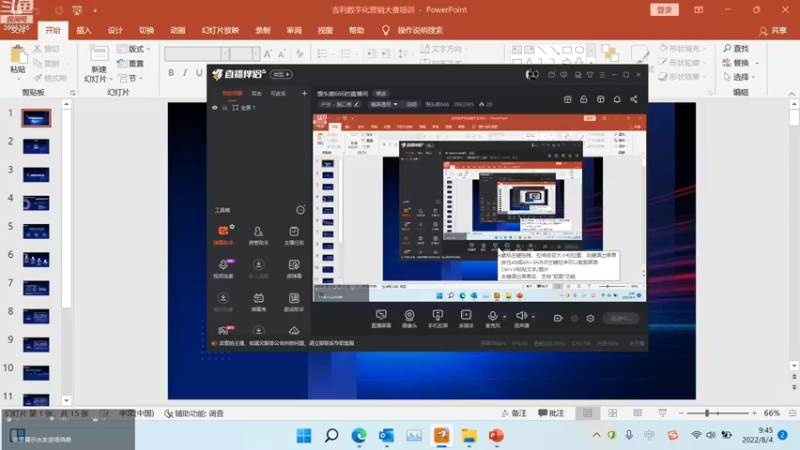The width and height of the screenshot is (800, 450).
Task: Hide the 全屏1 source with eye
Action: (215, 108)
